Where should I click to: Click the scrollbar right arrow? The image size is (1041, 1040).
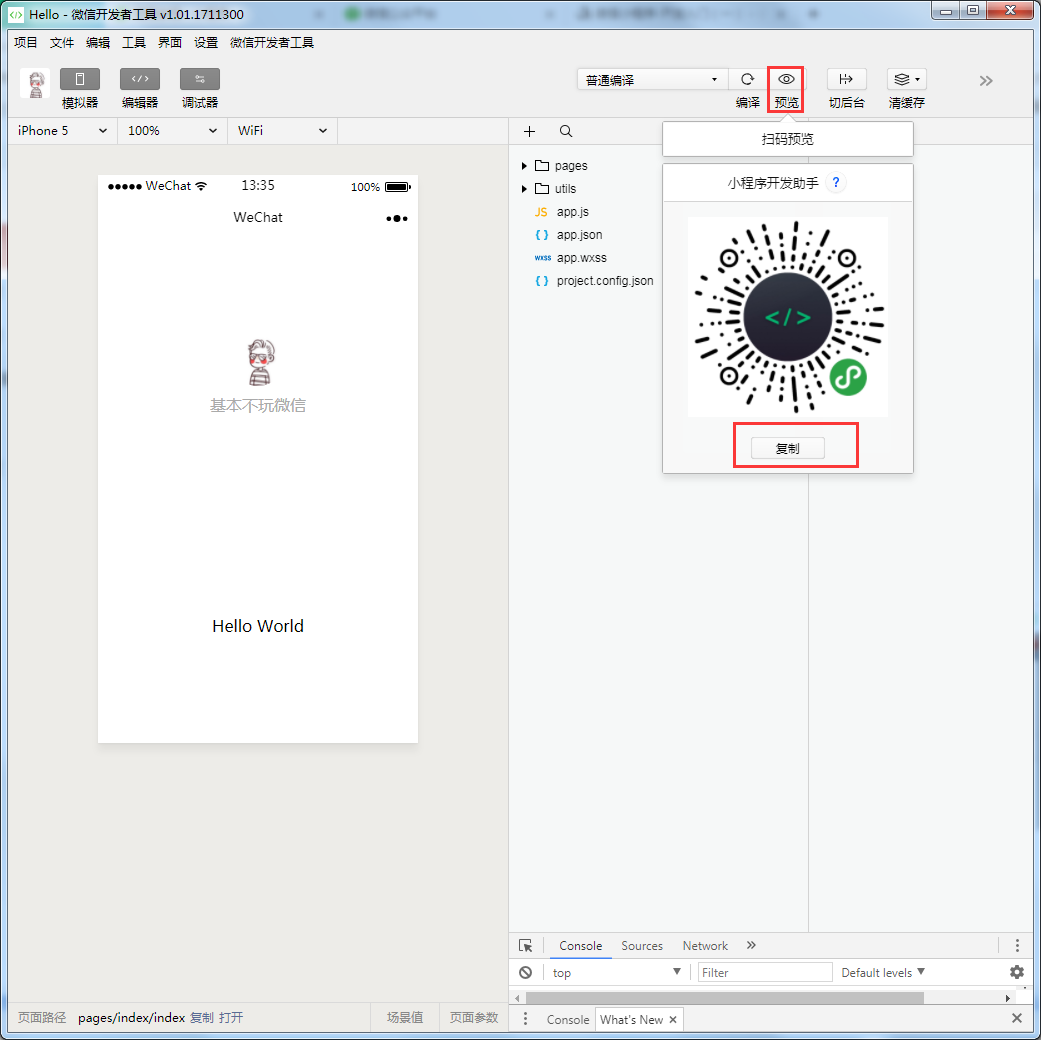point(1008,998)
